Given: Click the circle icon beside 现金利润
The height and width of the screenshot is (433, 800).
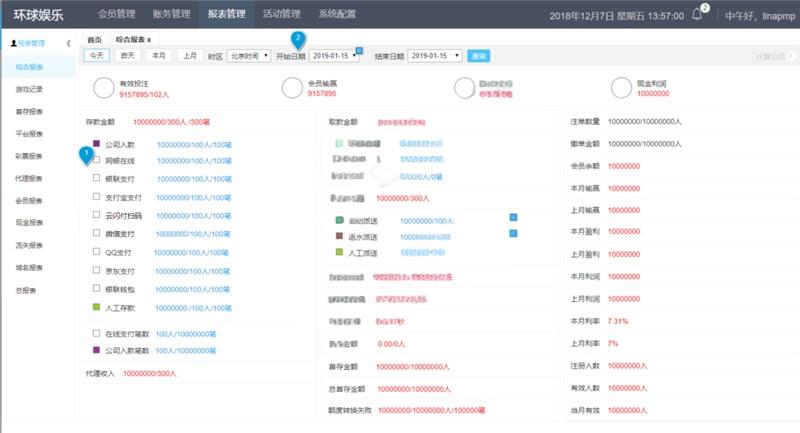Looking at the screenshot, I should tap(620, 88).
